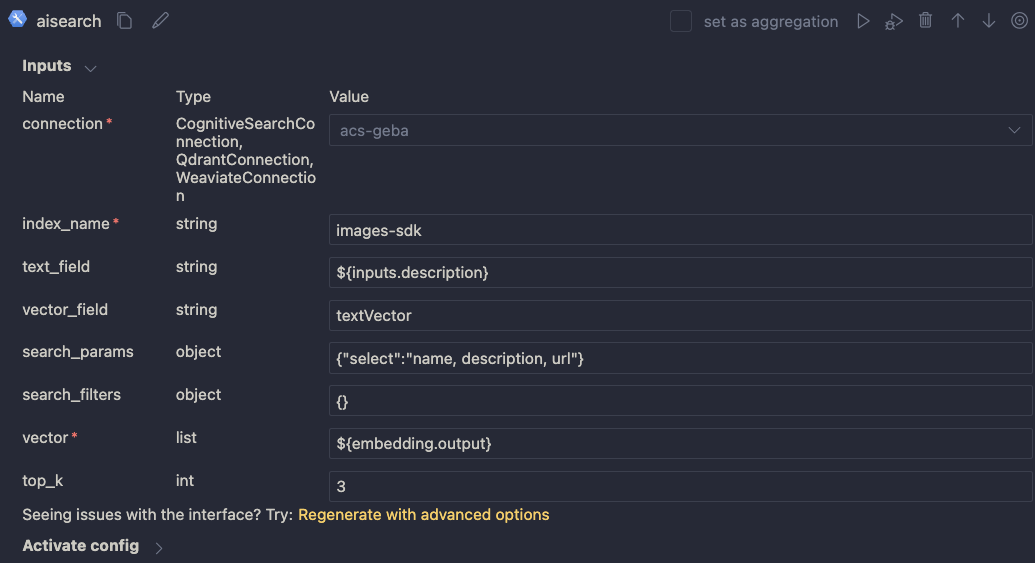
Task: Move the aisearch node up
Action: pos(957,21)
